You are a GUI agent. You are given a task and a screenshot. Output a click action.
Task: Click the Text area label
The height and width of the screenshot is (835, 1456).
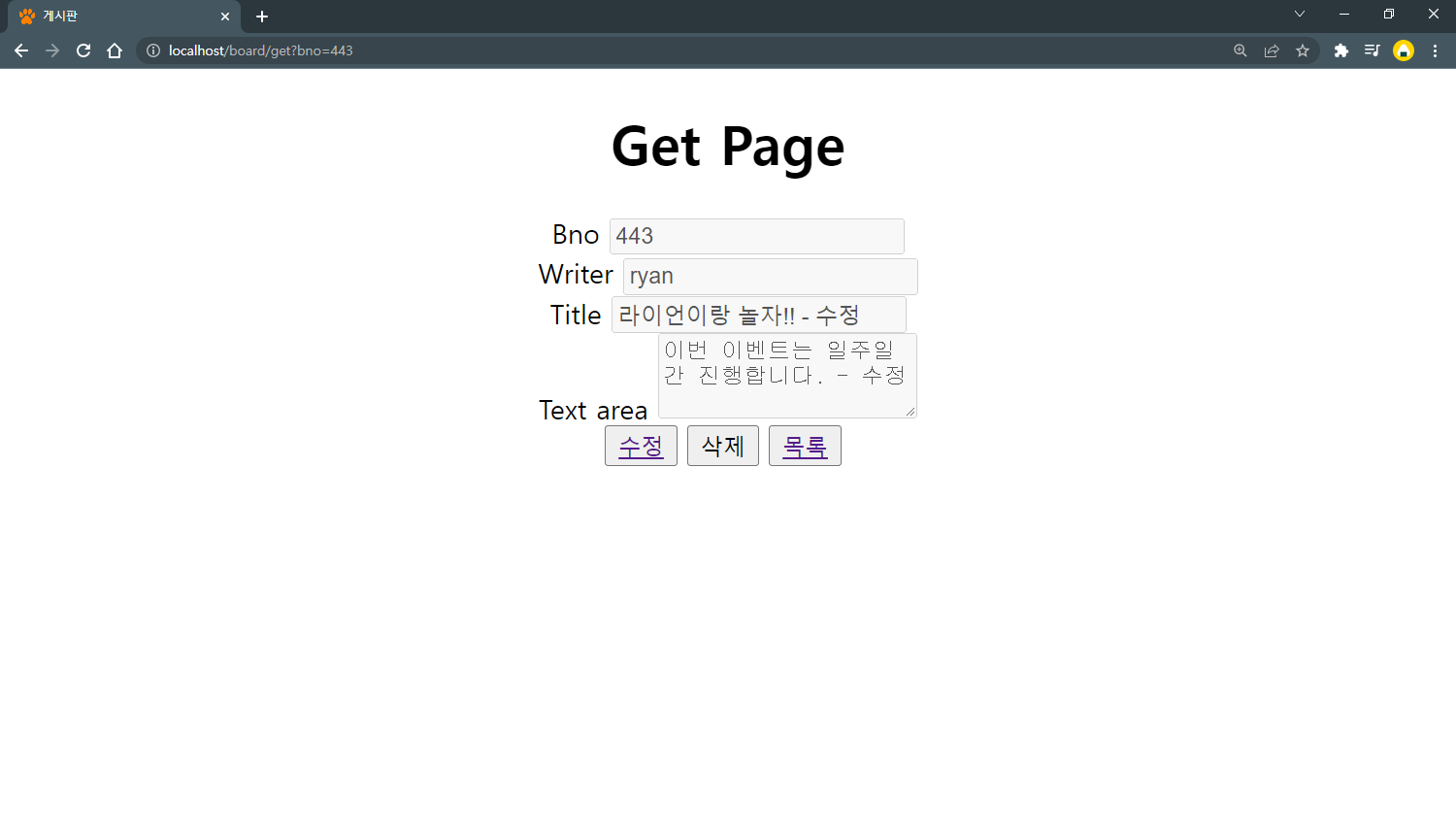click(593, 411)
